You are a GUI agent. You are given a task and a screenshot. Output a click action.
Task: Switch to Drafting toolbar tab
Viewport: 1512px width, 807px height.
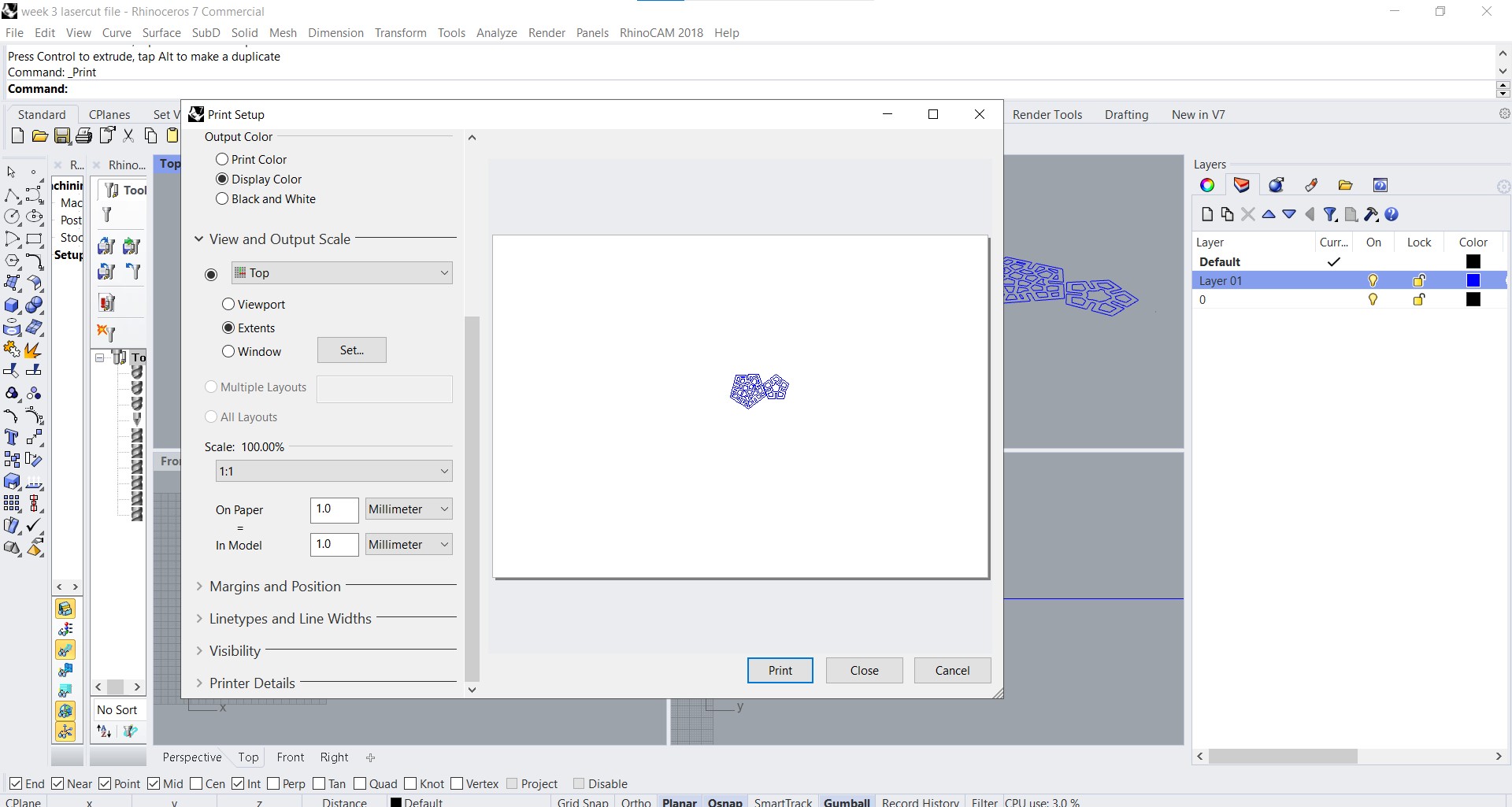pyautogui.click(x=1126, y=114)
